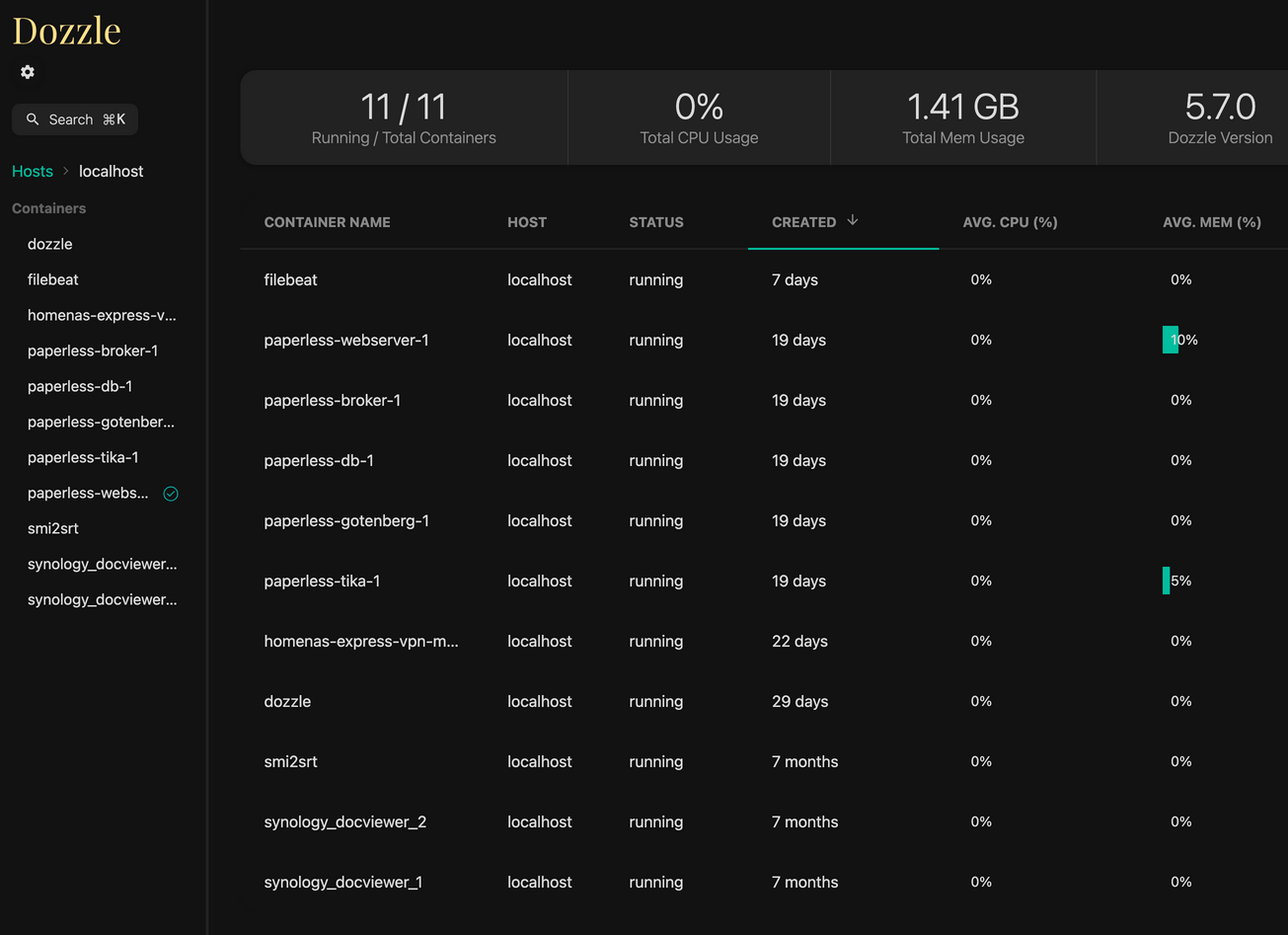The image size is (1288, 935).
Task: Open paperless-webs... in the sidebar
Action: tap(88, 493)
